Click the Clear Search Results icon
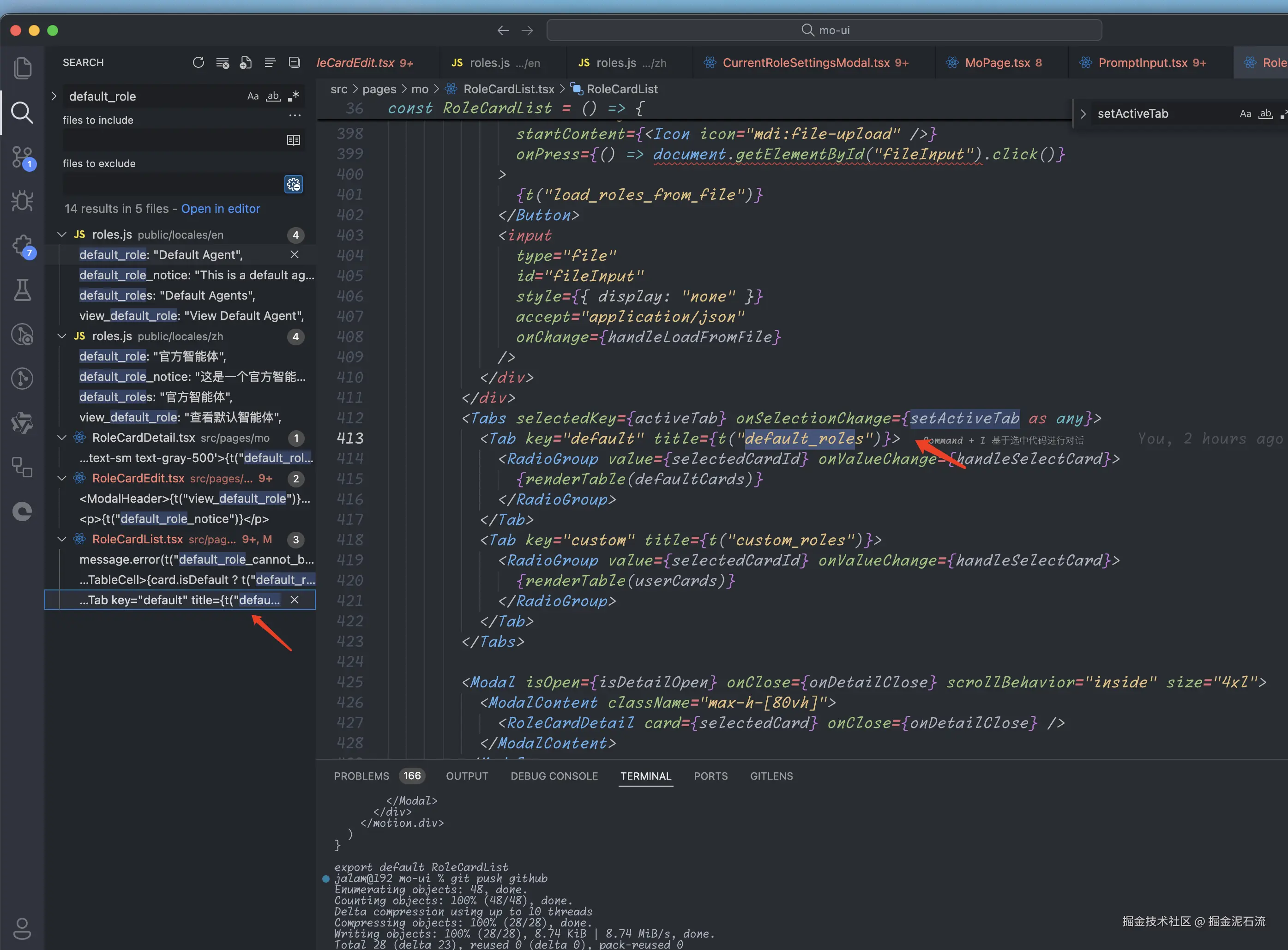 click(x=223, y=63)
